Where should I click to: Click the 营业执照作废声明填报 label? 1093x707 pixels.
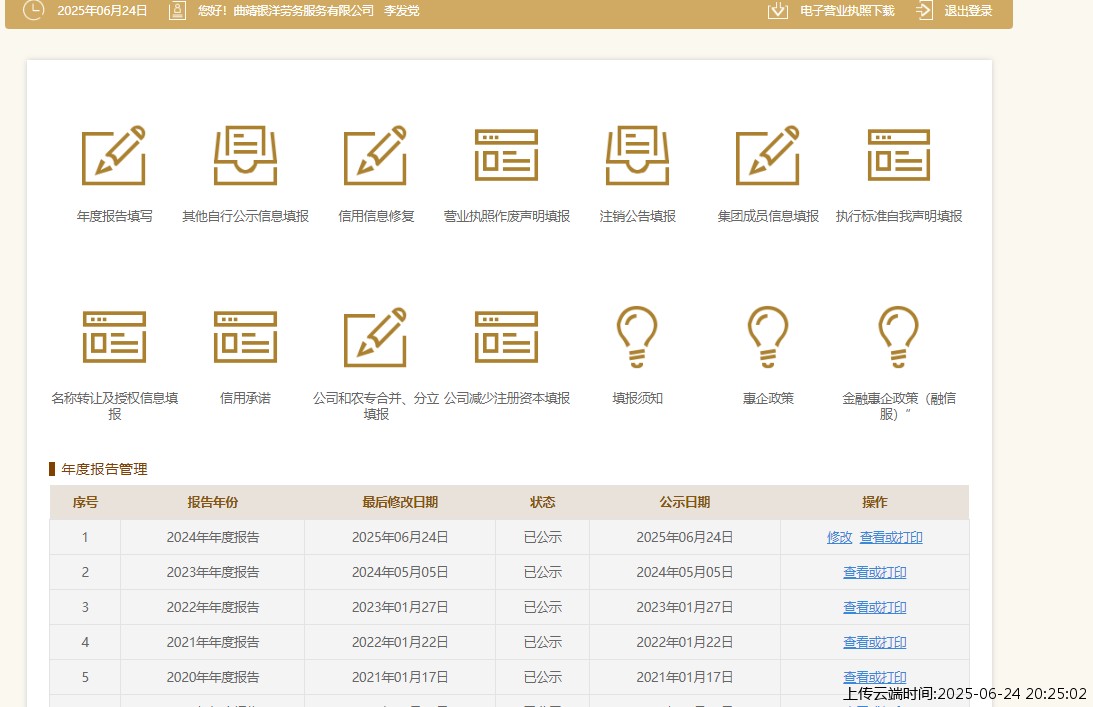(507, 216)
